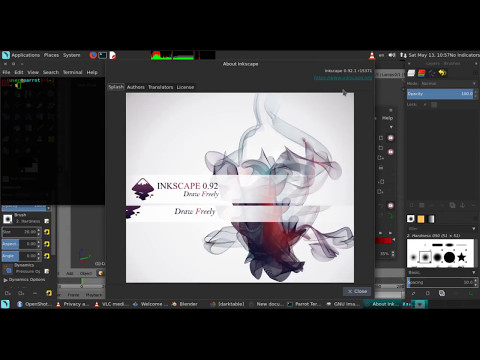The image size is (480, 360).
Task: Toggle lock alpha channel checkbox
Action: click(x=434, y=105)
